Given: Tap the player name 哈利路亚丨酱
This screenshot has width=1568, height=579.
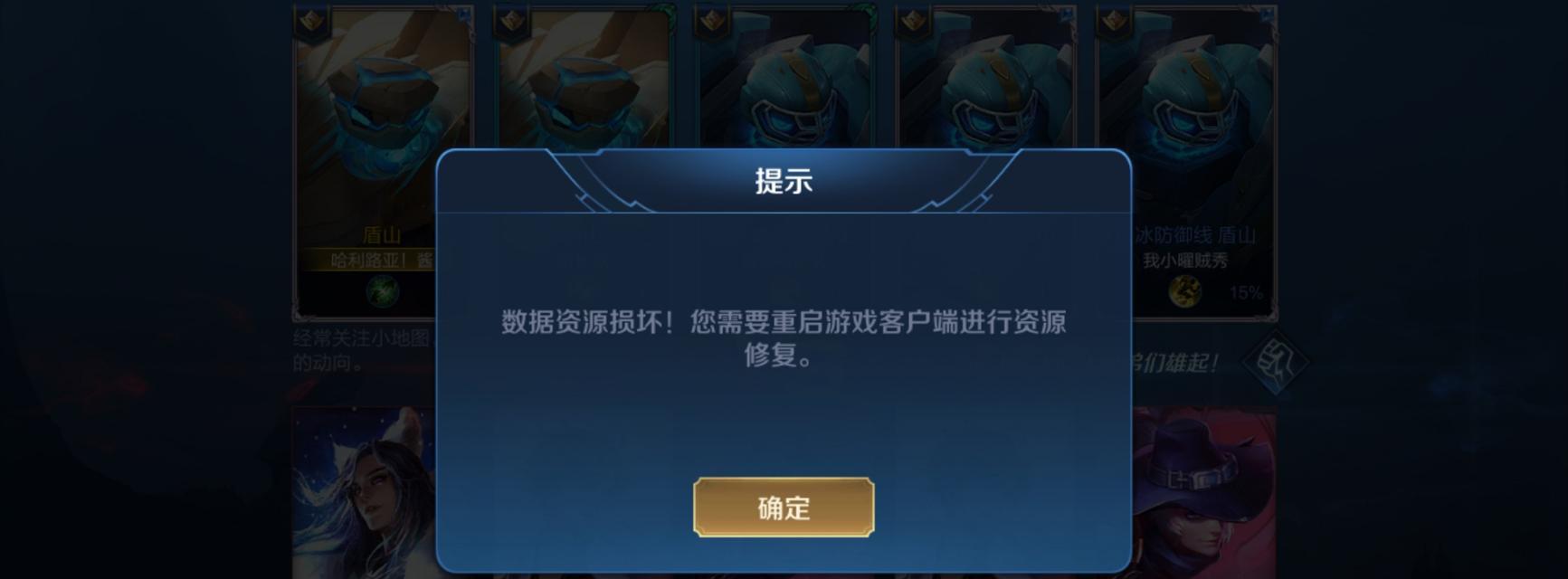Looking at the screenshot, I should point(382,261).
